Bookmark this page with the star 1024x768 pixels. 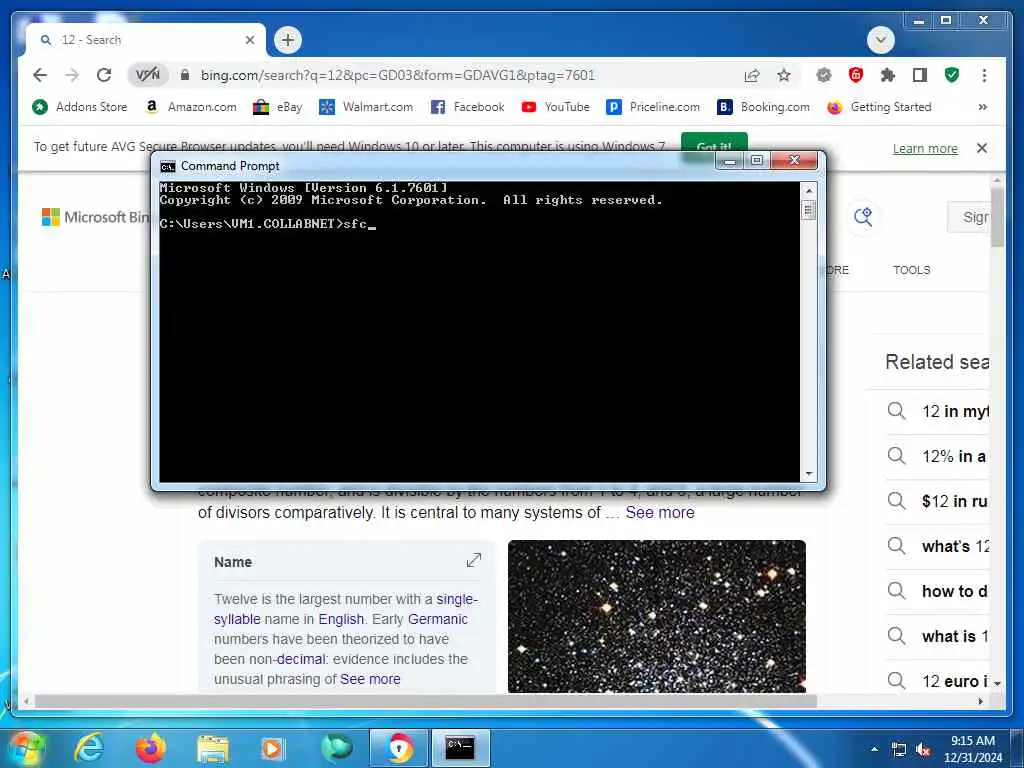[784, 75]
